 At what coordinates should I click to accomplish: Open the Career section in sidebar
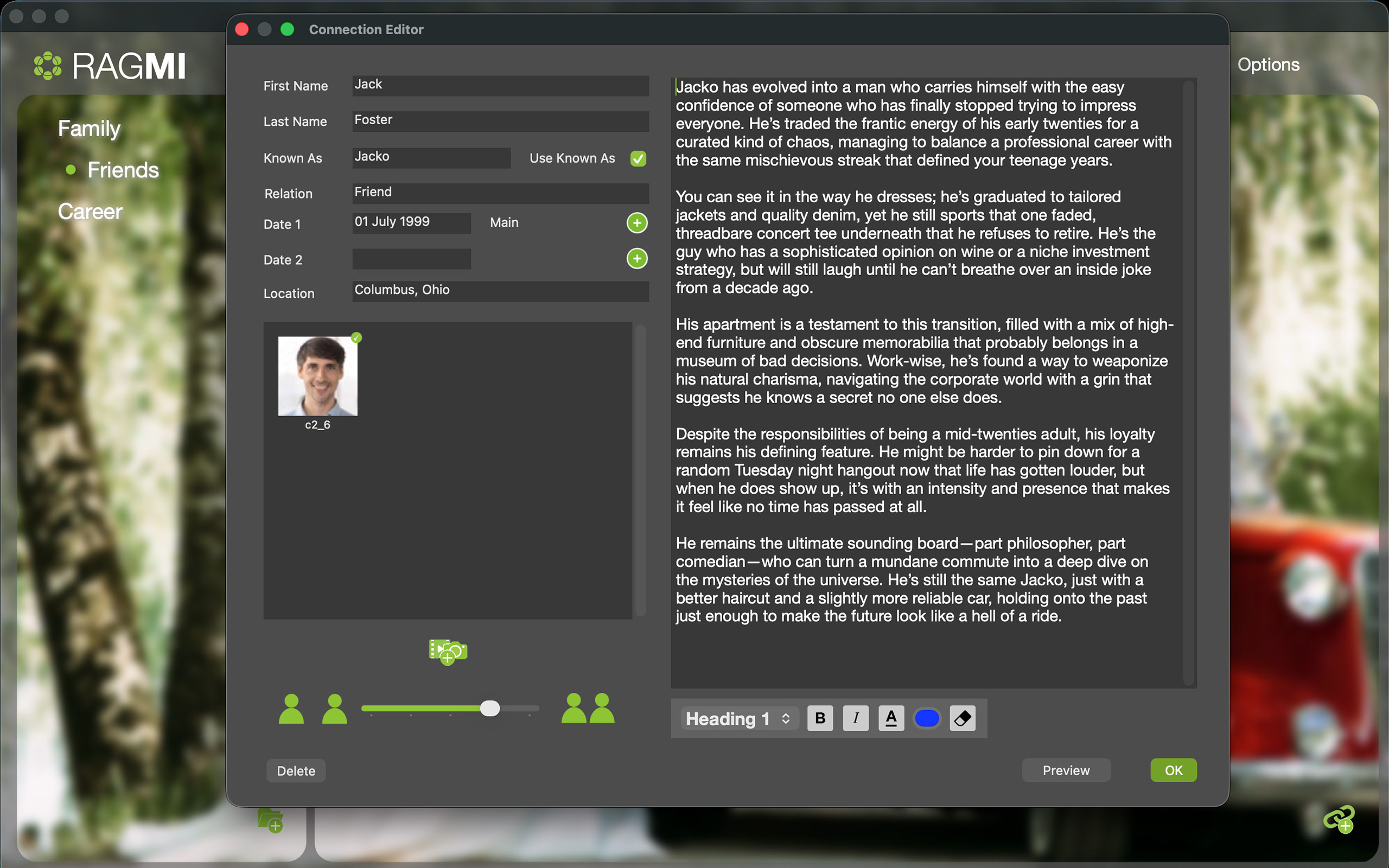(90, 212)
